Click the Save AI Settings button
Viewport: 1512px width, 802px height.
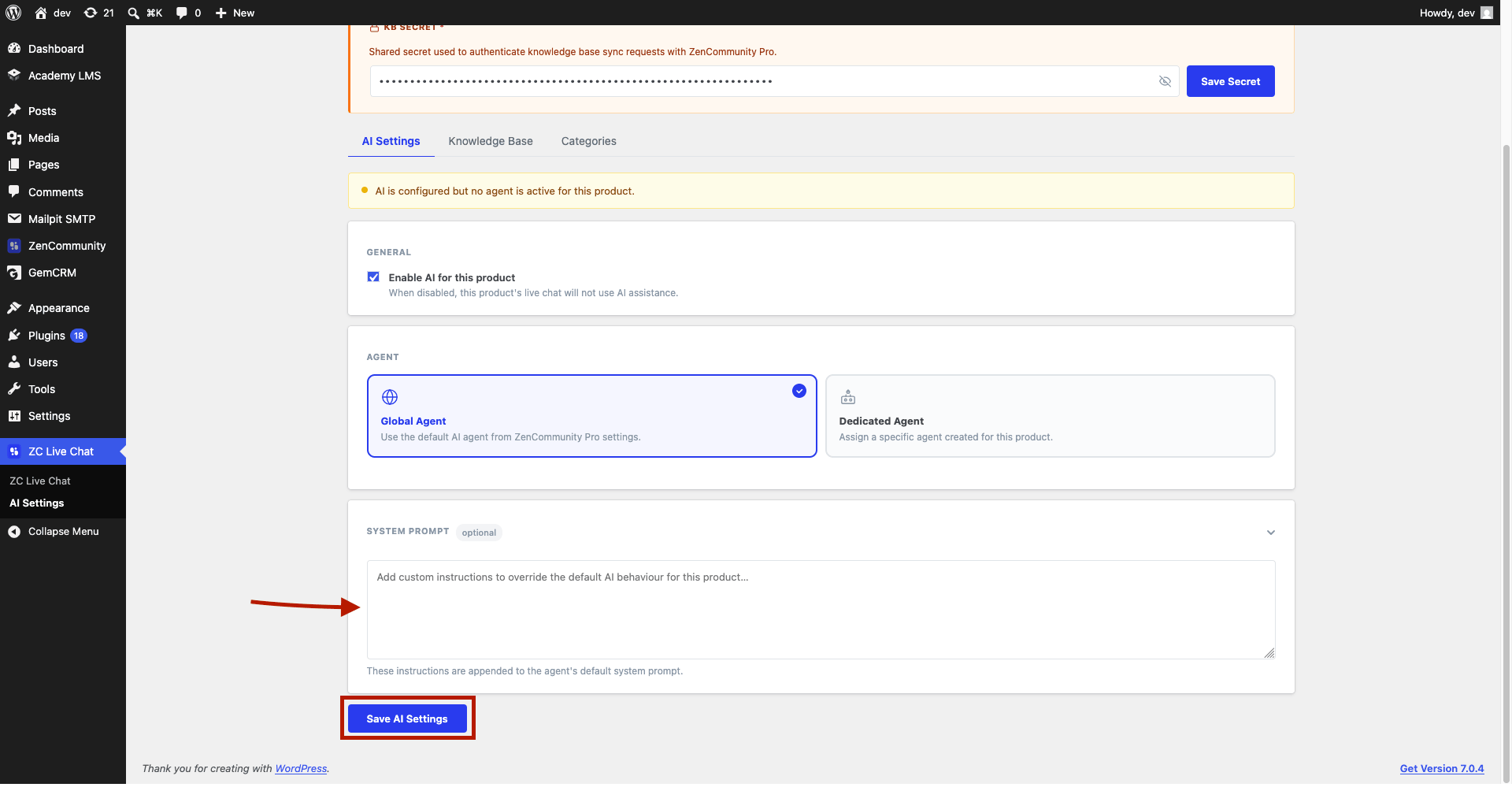[407, 718]
